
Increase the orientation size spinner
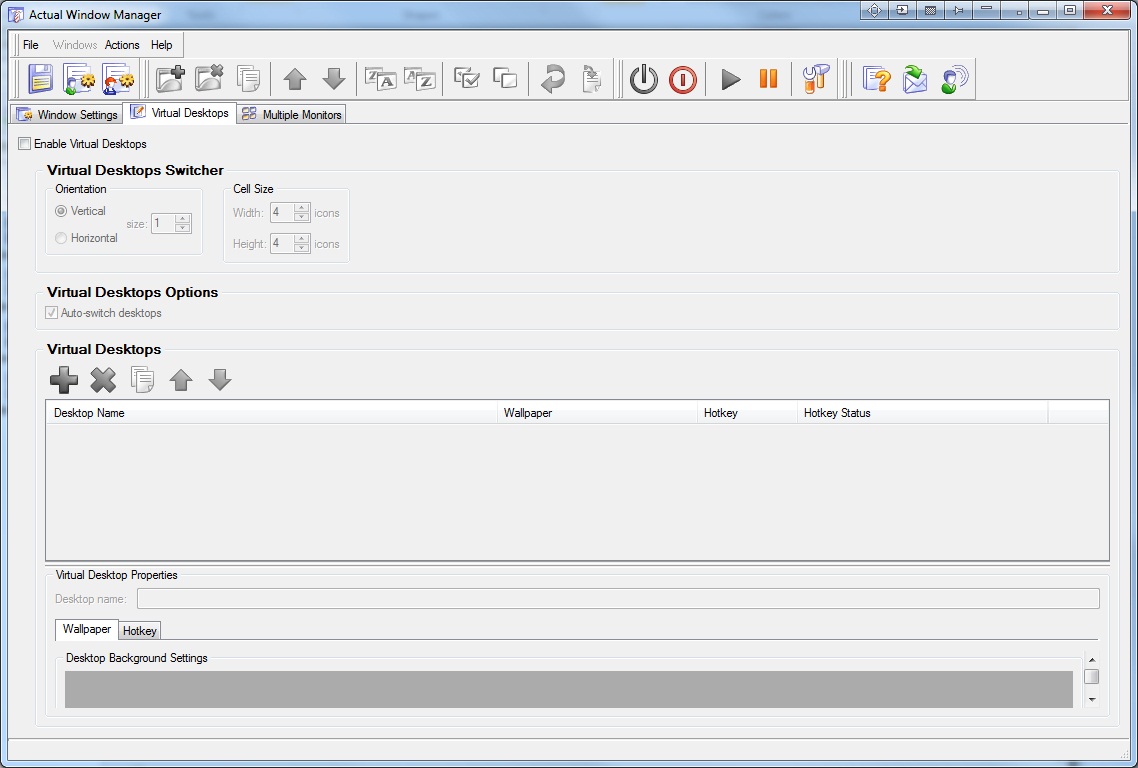(183, 218)
